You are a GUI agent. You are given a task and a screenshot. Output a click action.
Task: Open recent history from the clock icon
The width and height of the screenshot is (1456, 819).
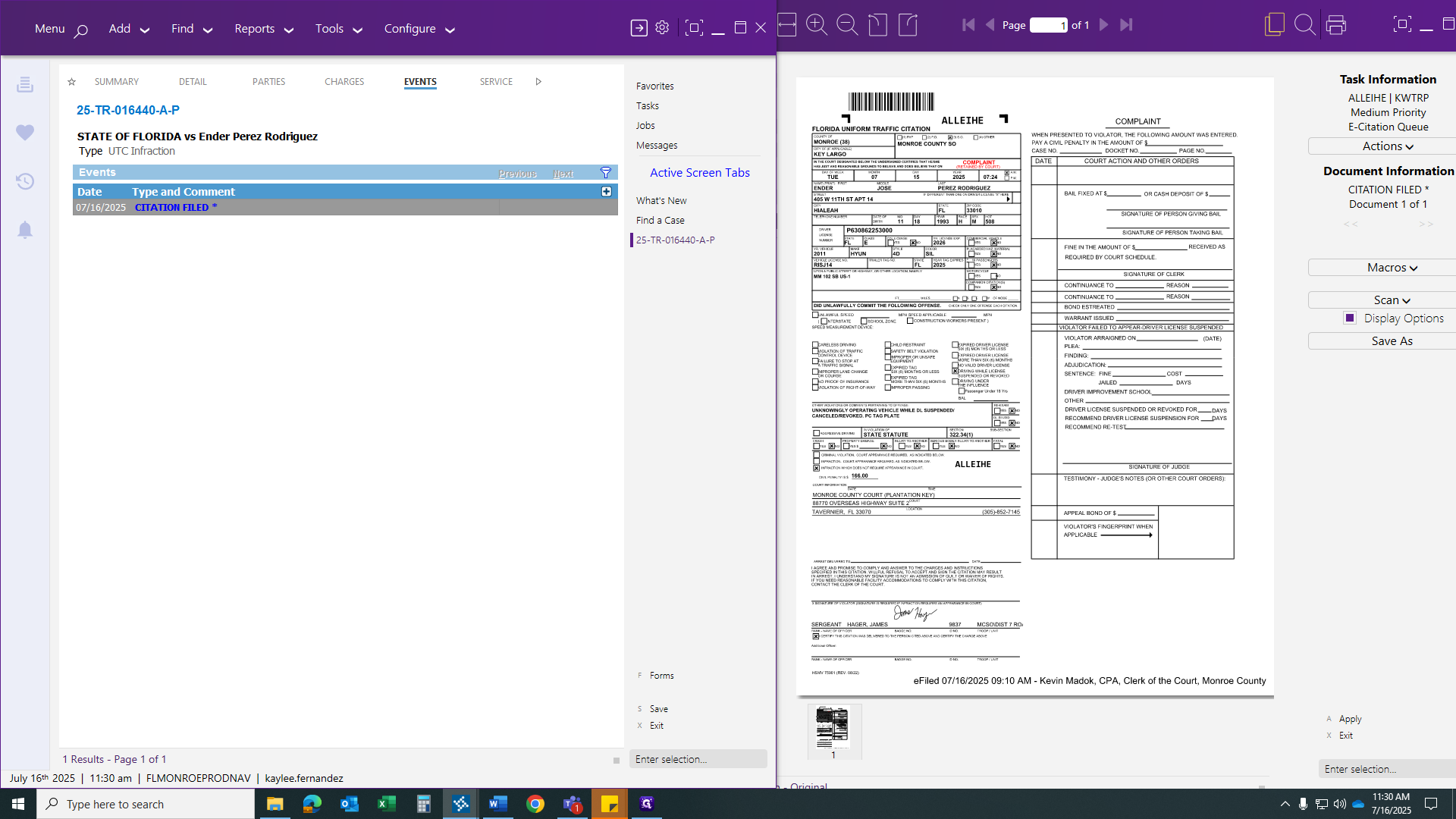pyautogui.click(x=25, y=182)
